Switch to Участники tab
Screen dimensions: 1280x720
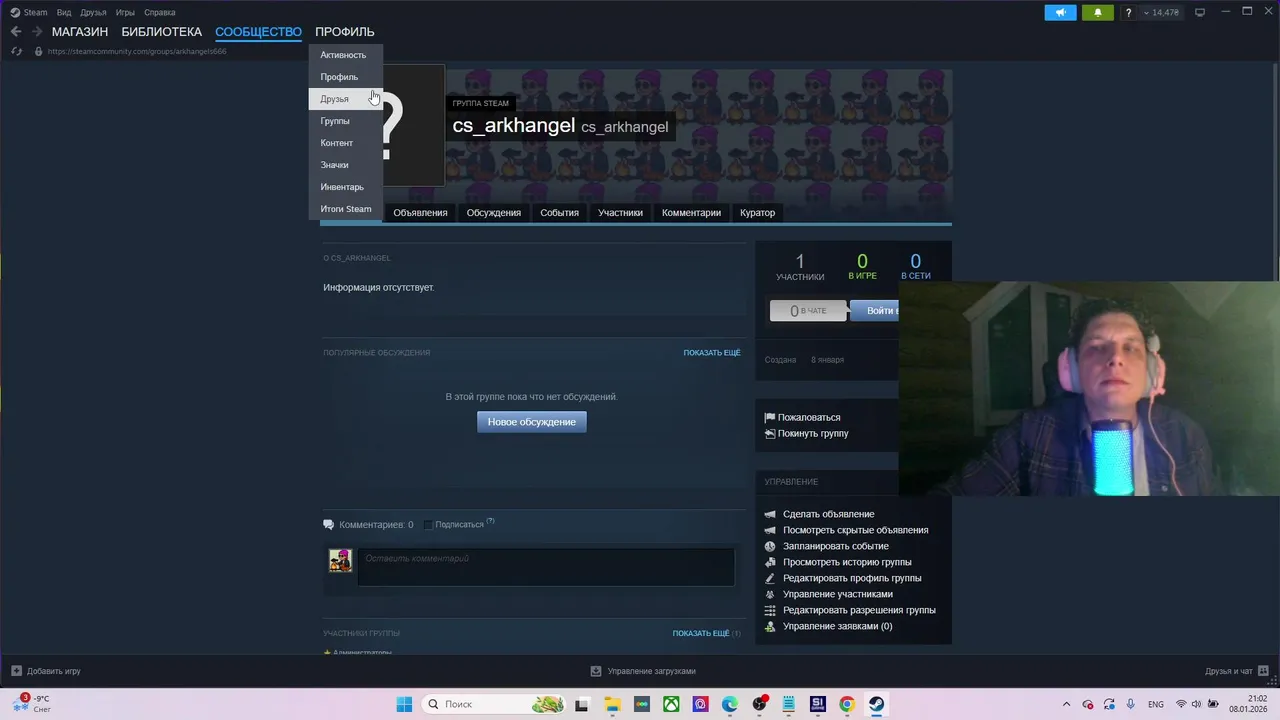tap(620, 212)
